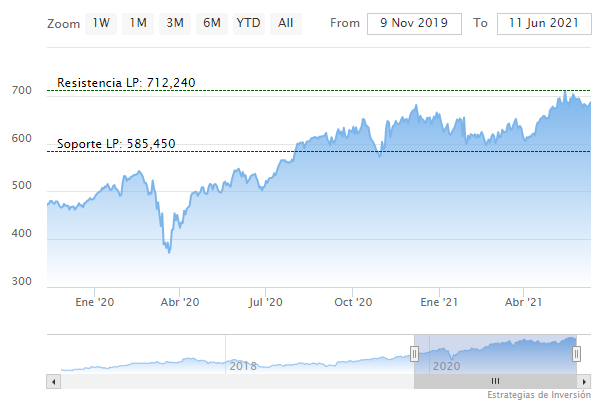Click the horizontal scrollbar thumb grip
Image resolution: width=602 pixels, height=408 pixels.
pyautogui.click(x=495, y=381)
